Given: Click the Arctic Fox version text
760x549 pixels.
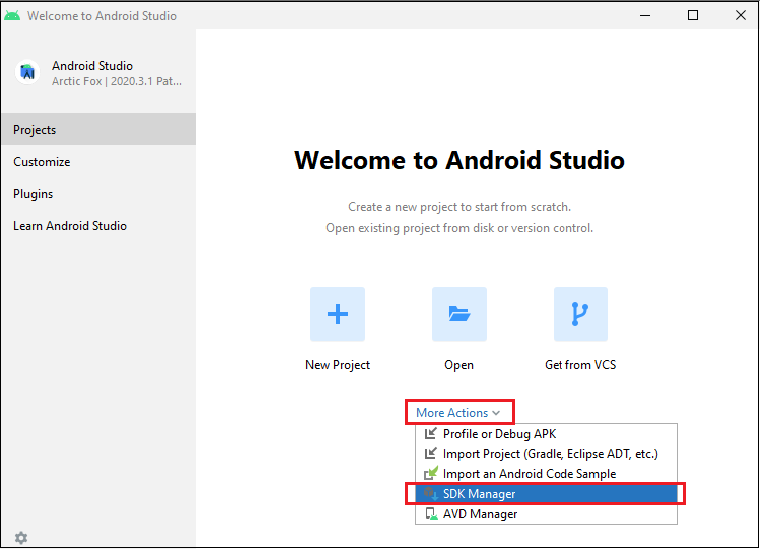Looking at the screenshot, I should (117, 81).
